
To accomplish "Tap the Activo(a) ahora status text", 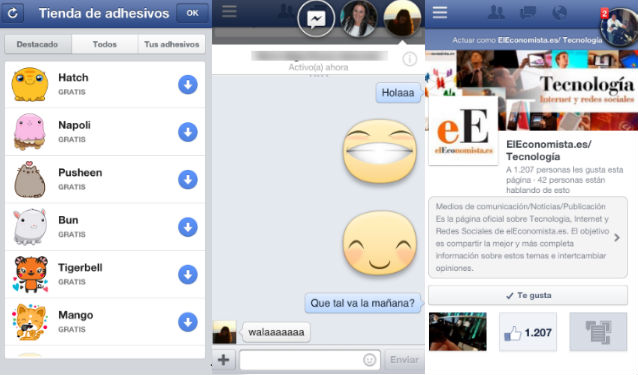I will (318, 67).
